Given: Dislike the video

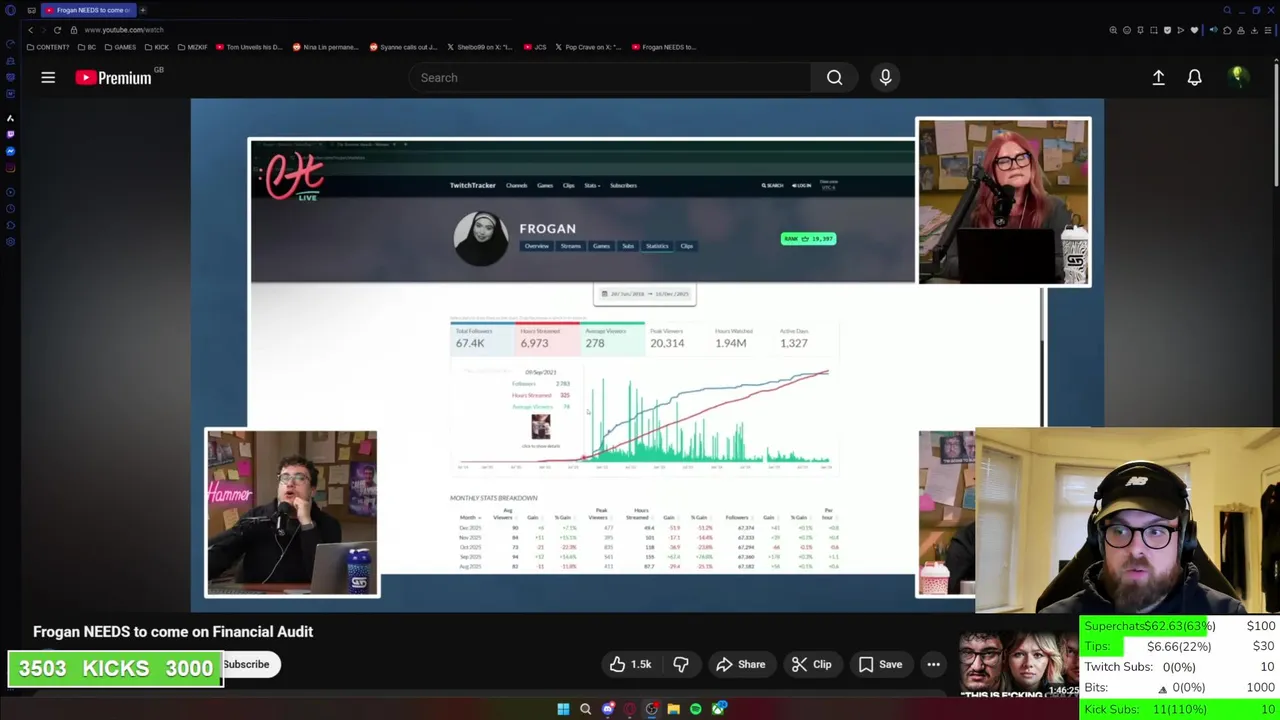Looking at the screenshot, I should pos(681,664).
